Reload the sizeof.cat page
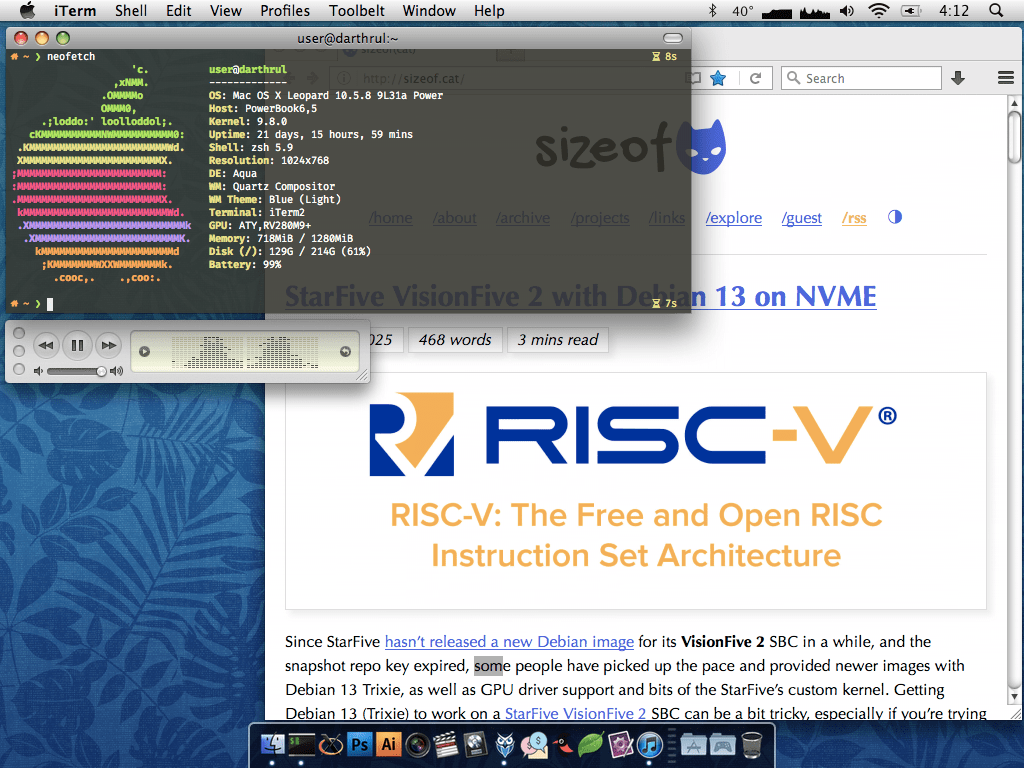Viewport: 1024px width, 768px height. point(755,78)
